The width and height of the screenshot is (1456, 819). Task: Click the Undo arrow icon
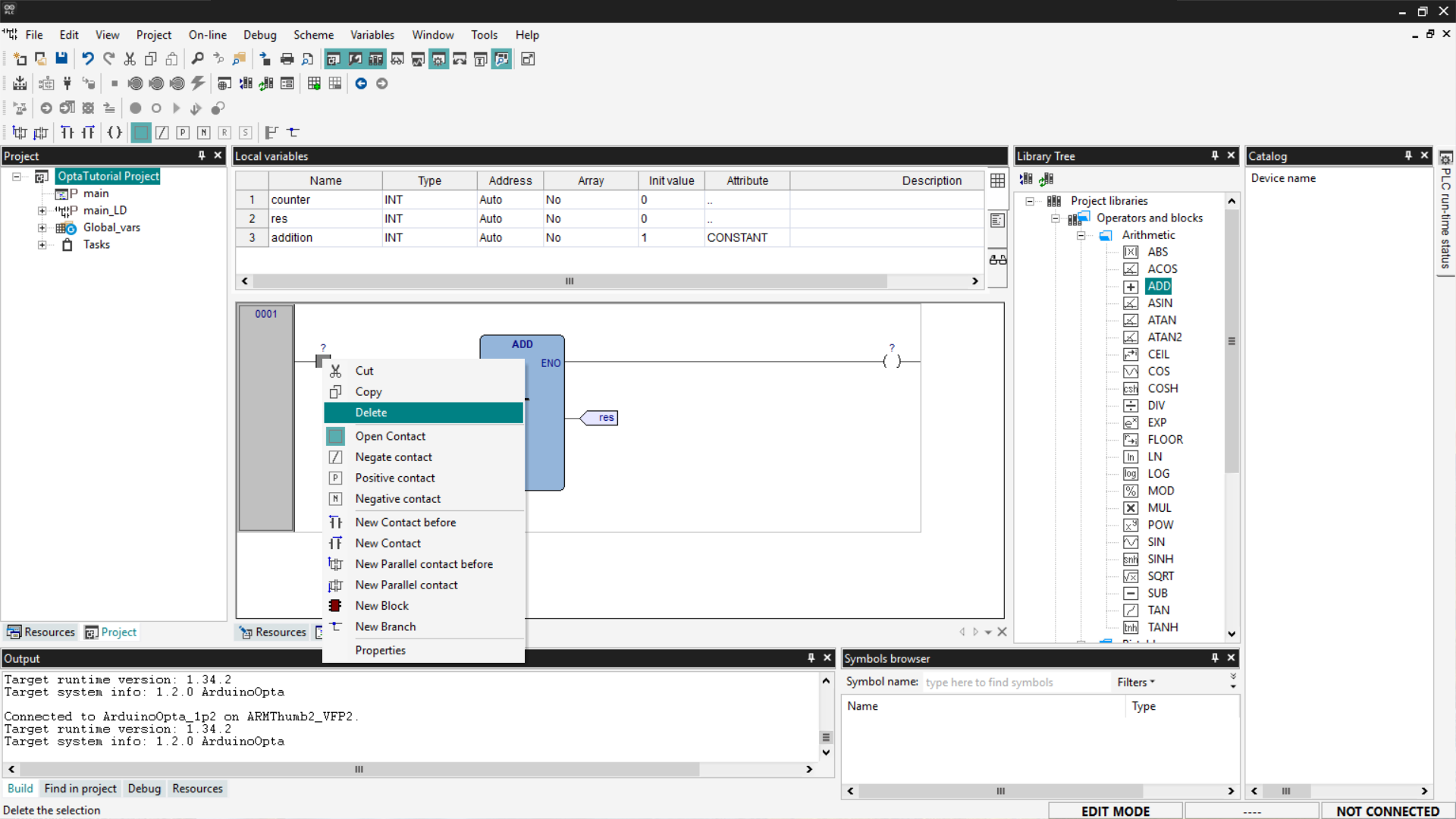pyautogui.click(x=88, y=58)
